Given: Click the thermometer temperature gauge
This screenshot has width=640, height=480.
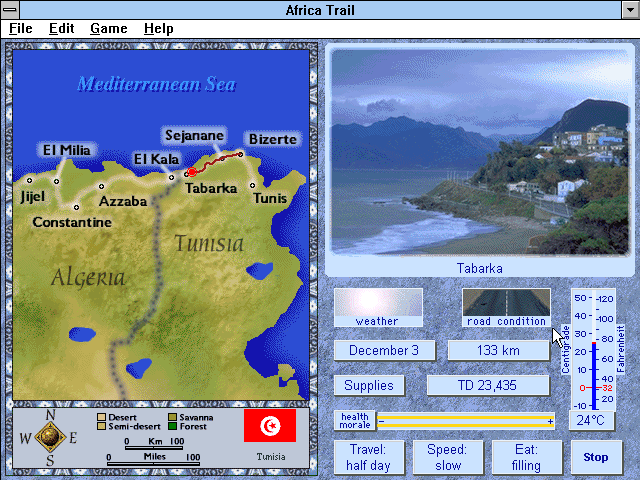Looking at the screenshot, I should click(x=593, y=350).
